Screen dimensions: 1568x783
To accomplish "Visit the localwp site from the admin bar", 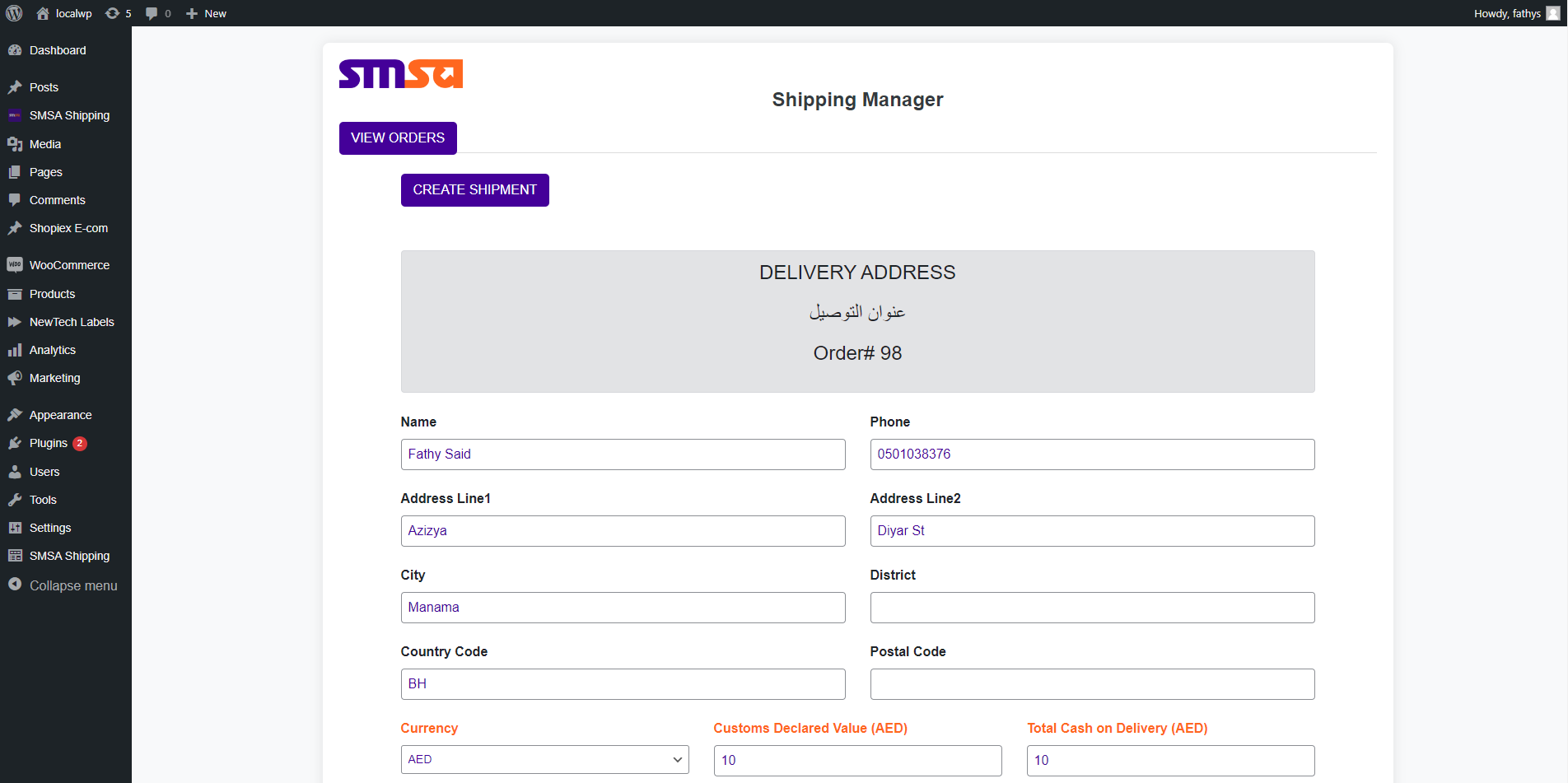I will (63, 13).
